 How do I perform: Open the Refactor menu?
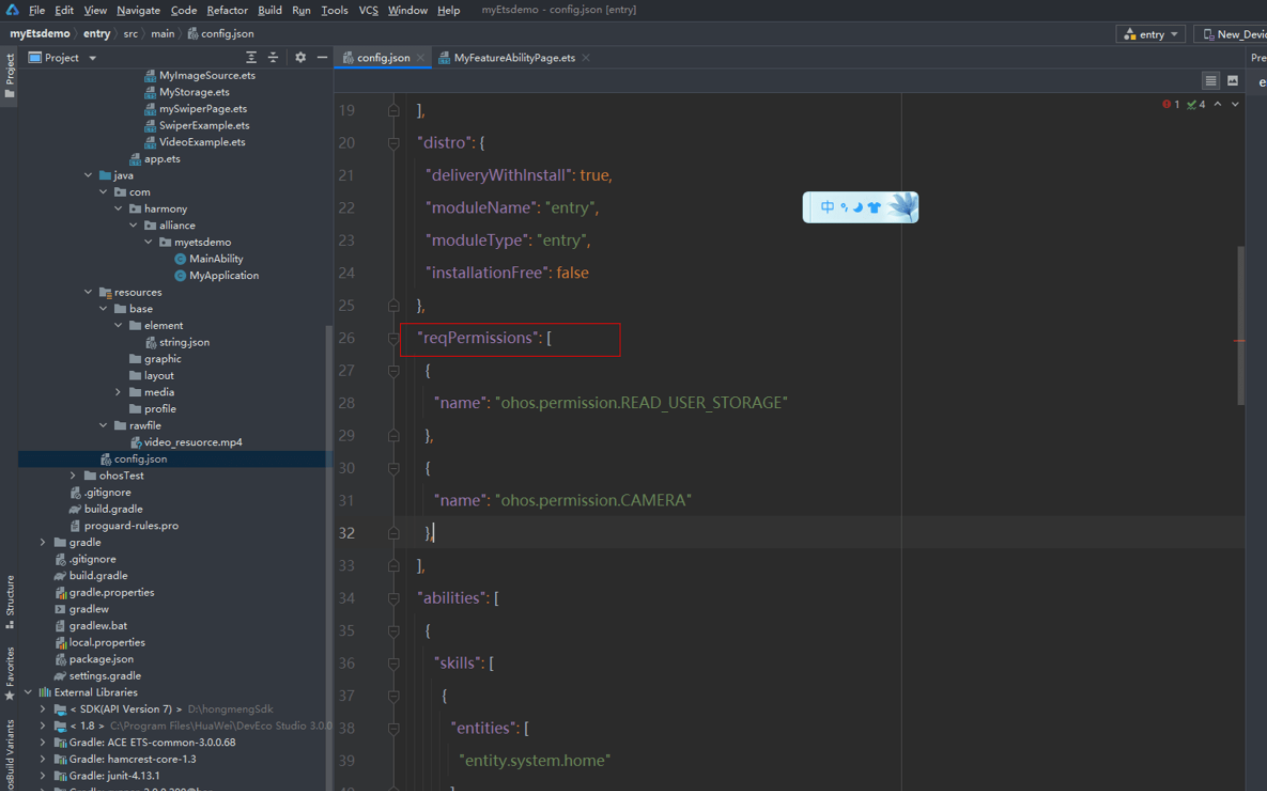coord(227,10)
